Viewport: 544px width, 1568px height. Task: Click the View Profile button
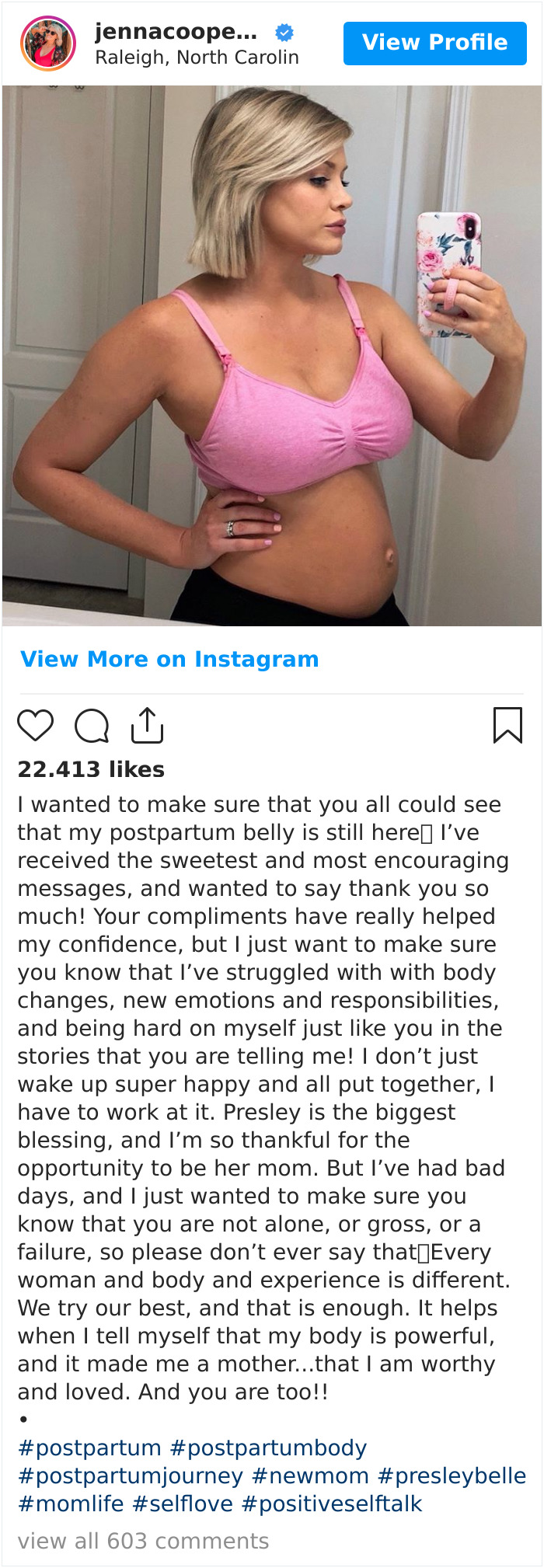tap(435, 43)
